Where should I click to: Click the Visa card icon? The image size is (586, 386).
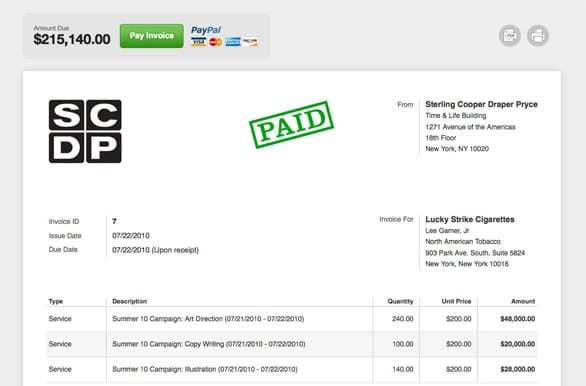pyautogui.click(x=198, y=42)
